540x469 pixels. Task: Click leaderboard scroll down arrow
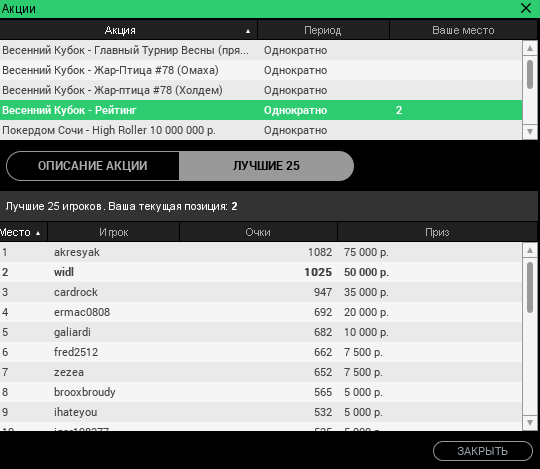tap(530, 423)
